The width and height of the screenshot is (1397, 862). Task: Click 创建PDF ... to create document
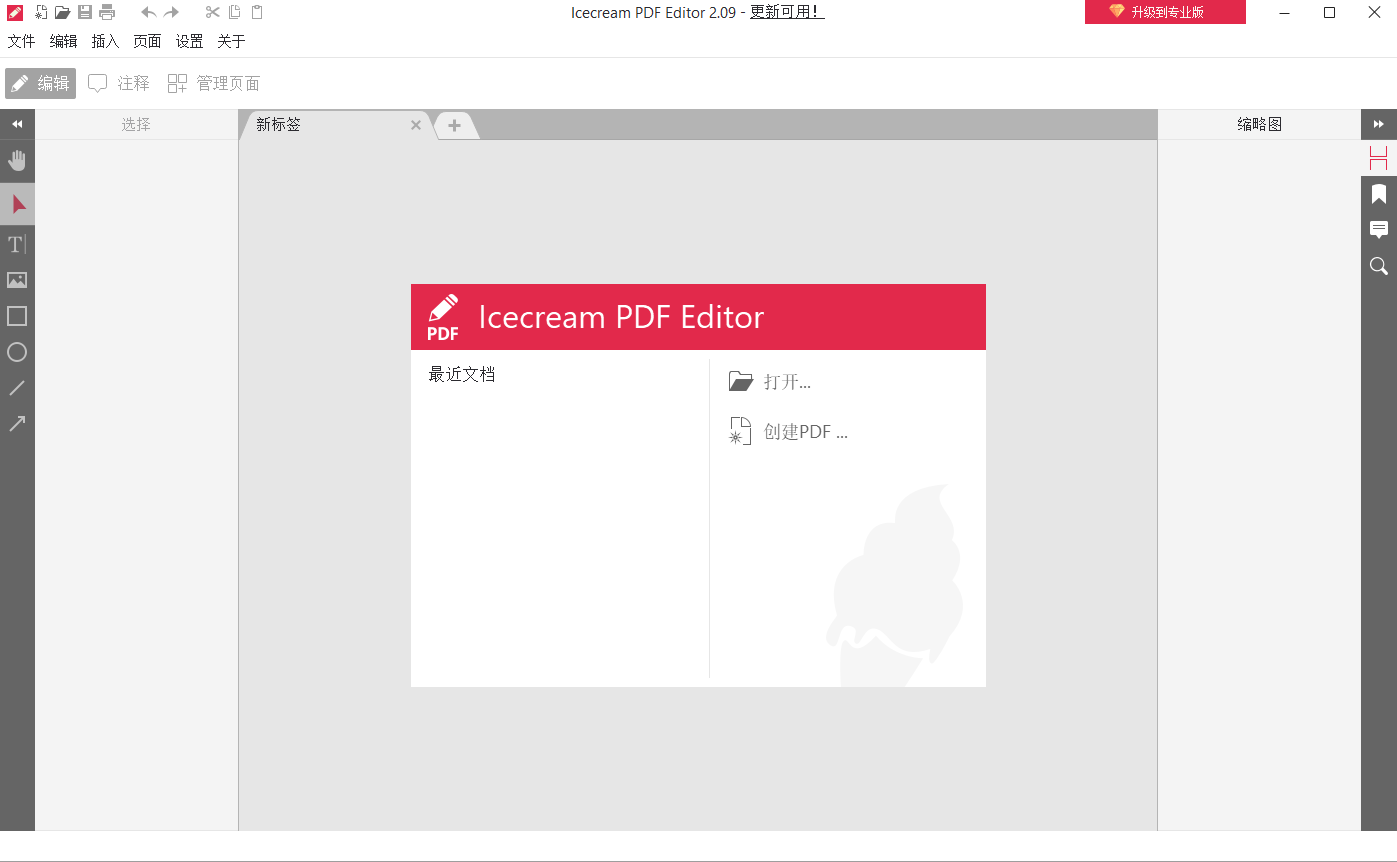coord(788,432)
